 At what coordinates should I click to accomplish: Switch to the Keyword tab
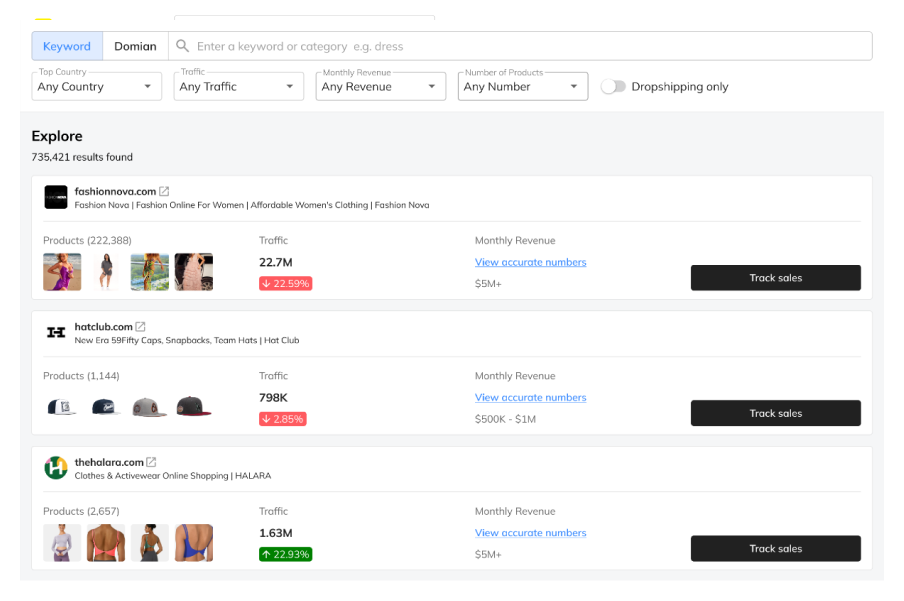67,46
